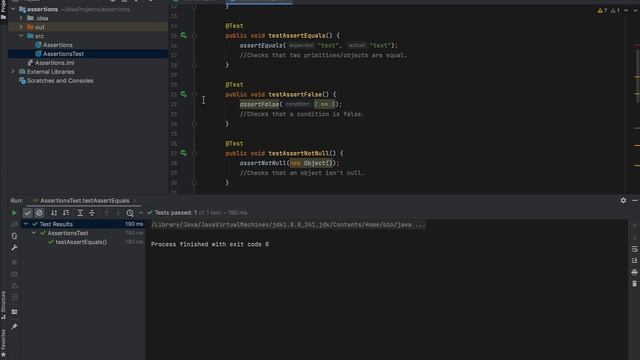This screenshot has width=640, height=360.
Task: Switch to AssertionsTest.testAssertEquals run tab
Action: (x=84, y=200)
